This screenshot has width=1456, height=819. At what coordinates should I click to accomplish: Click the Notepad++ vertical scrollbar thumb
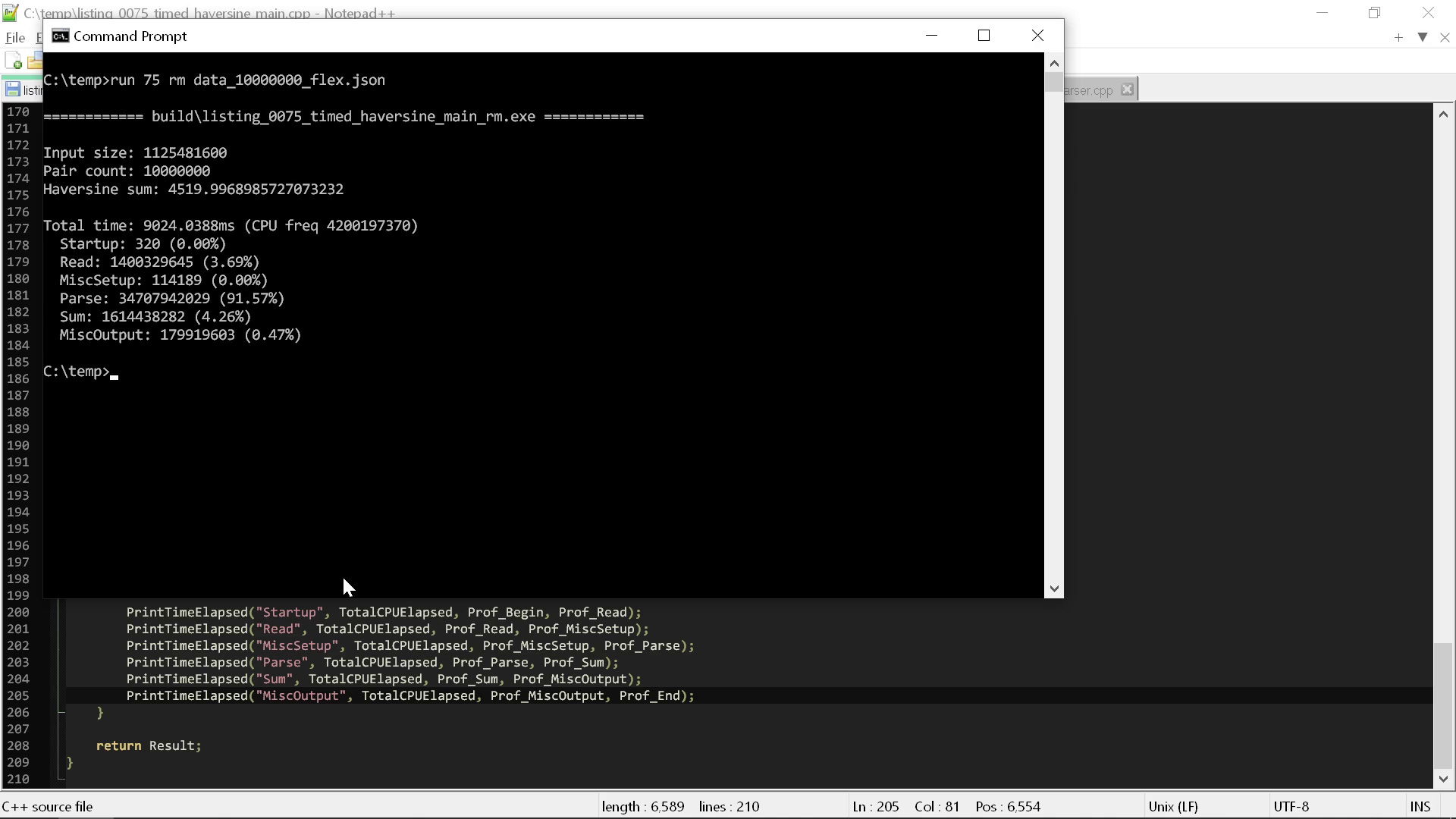point(1442,705)
